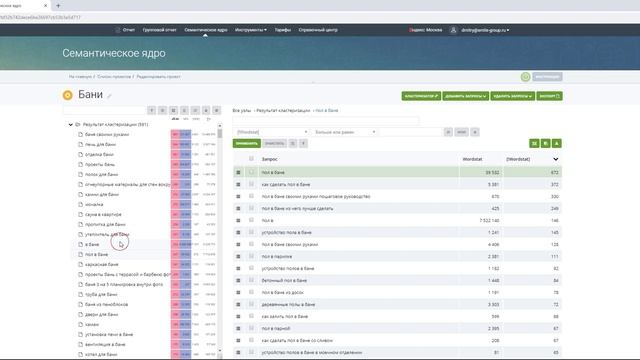Select the каркасная баня cluster
The width and height of the screenshot is (640, 360).
pyautogui.click(x=102, y=264)
